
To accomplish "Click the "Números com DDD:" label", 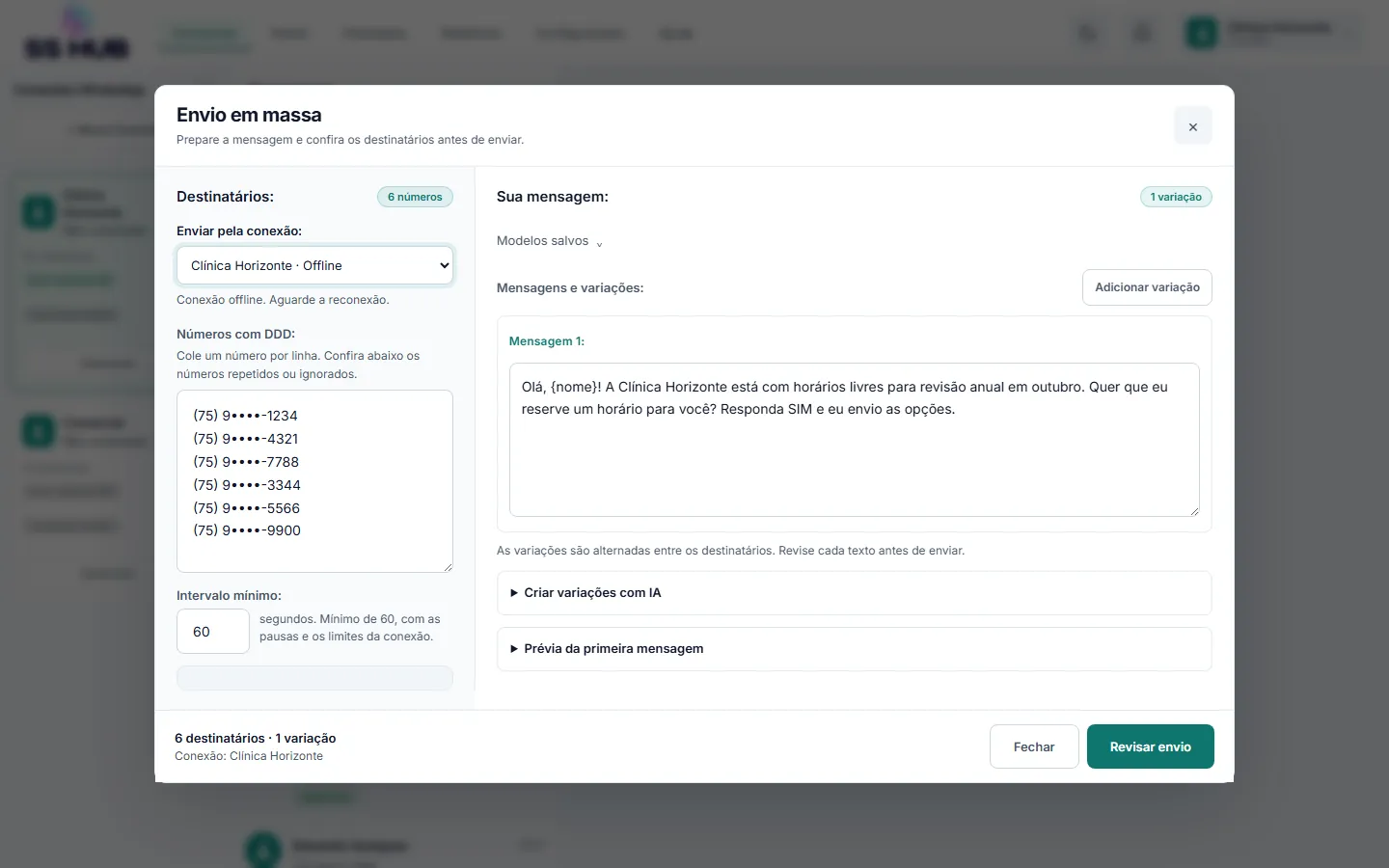I will [235, 335].
